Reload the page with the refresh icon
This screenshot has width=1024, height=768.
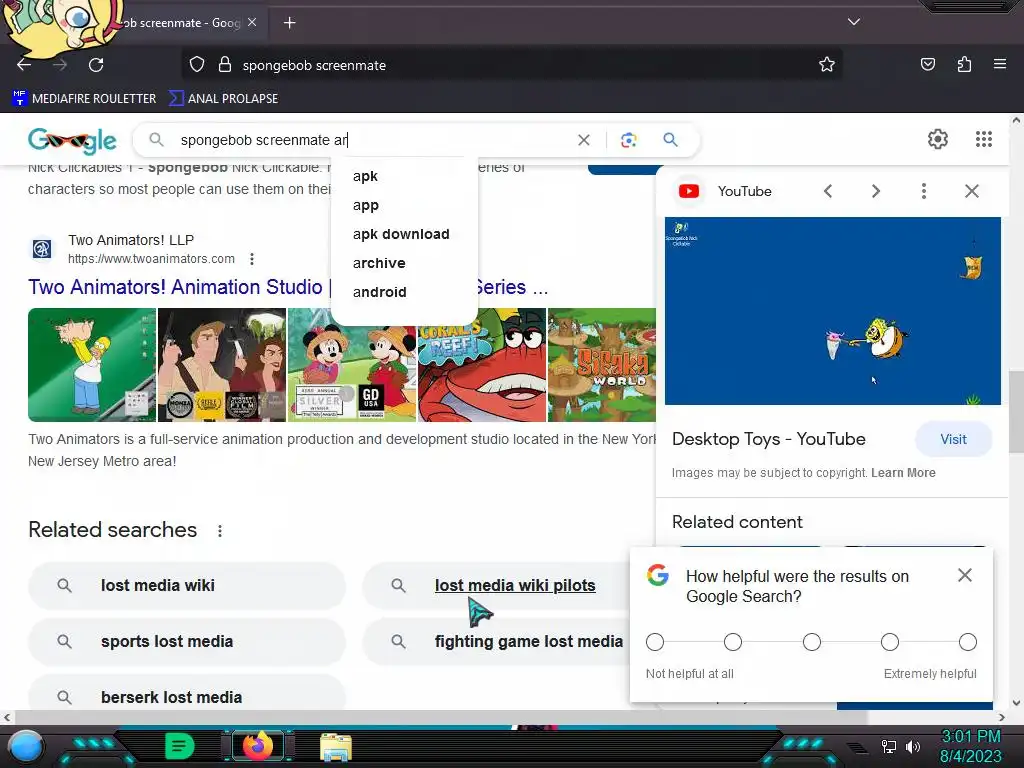click(x=96, y=65)
